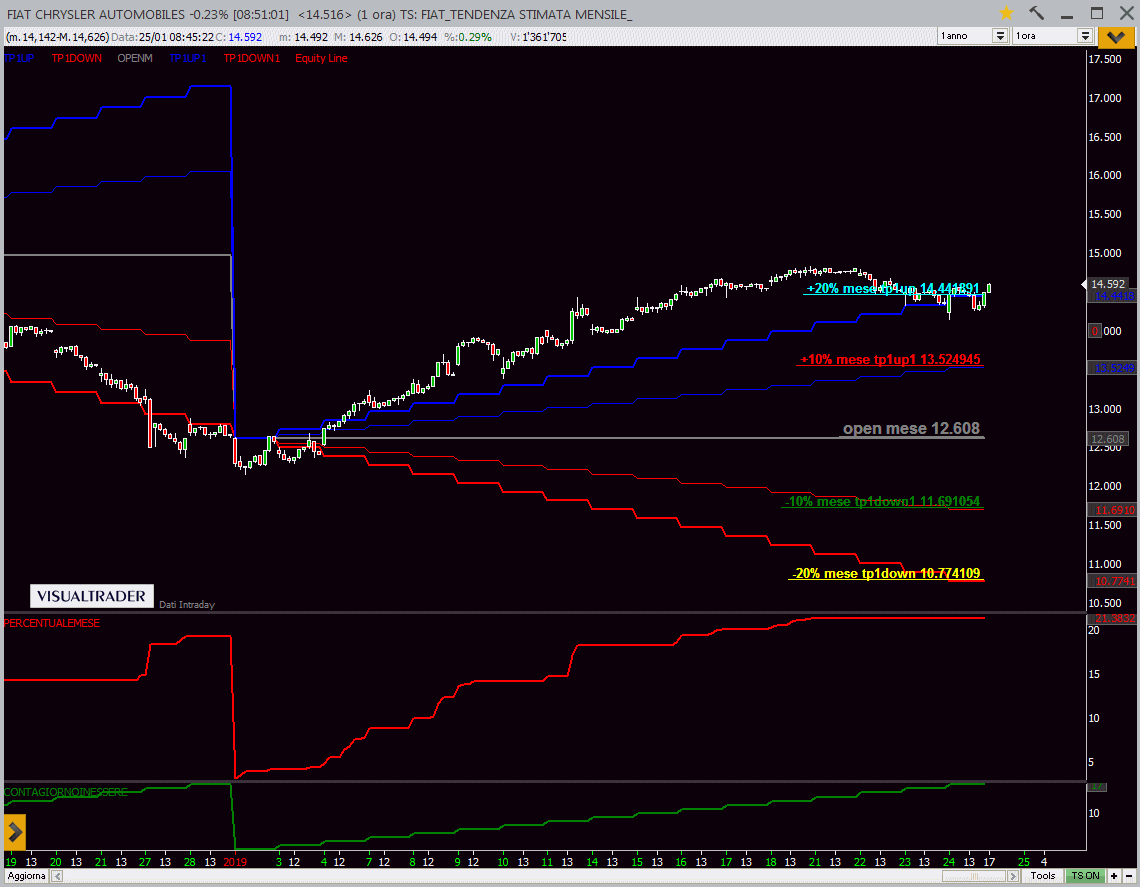Open the hammer tools icon in title bar

coord(1036,13)
